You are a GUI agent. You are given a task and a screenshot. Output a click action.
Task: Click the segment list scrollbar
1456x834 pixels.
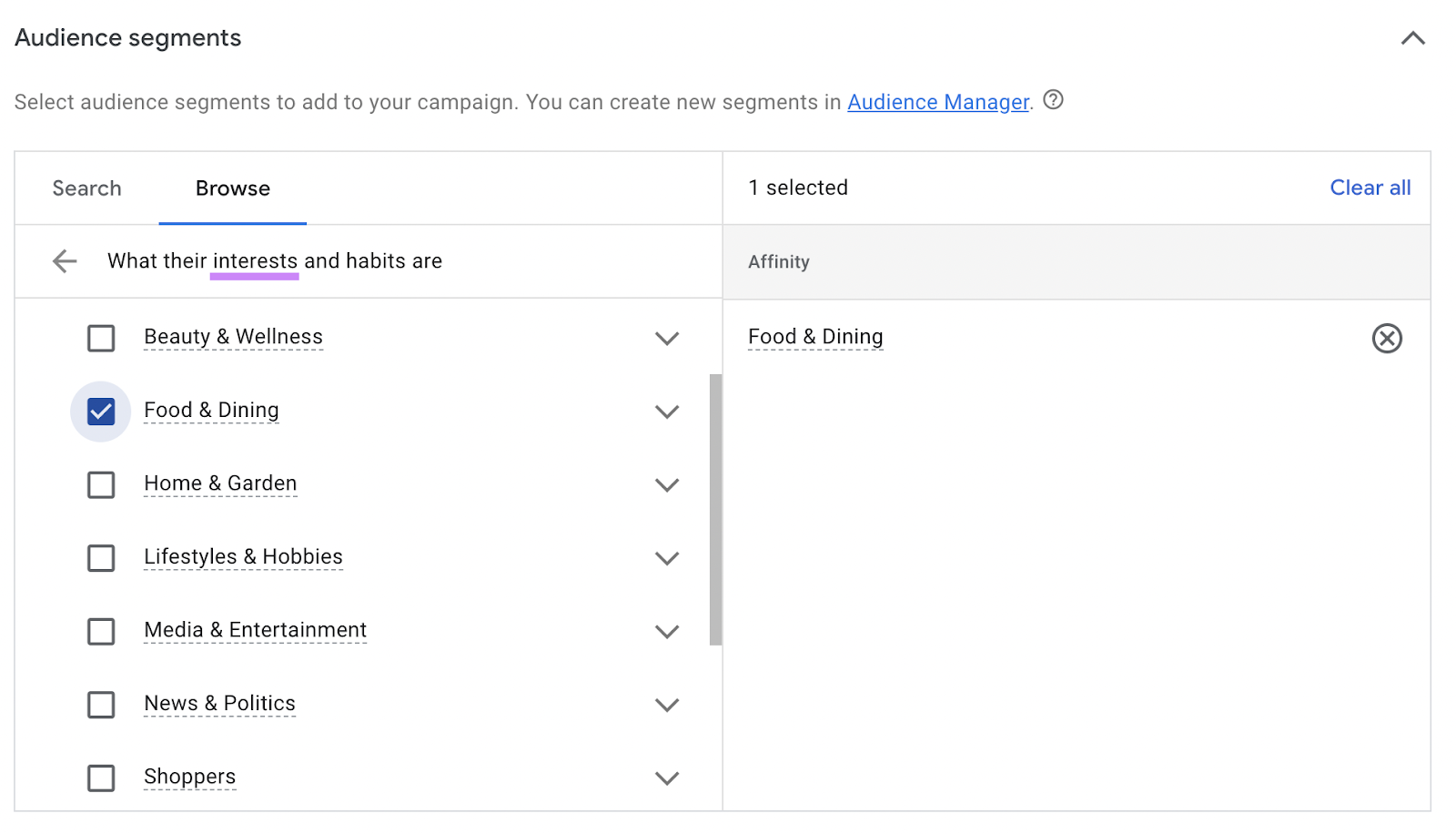pyautogui.click(x=715, y=510)
